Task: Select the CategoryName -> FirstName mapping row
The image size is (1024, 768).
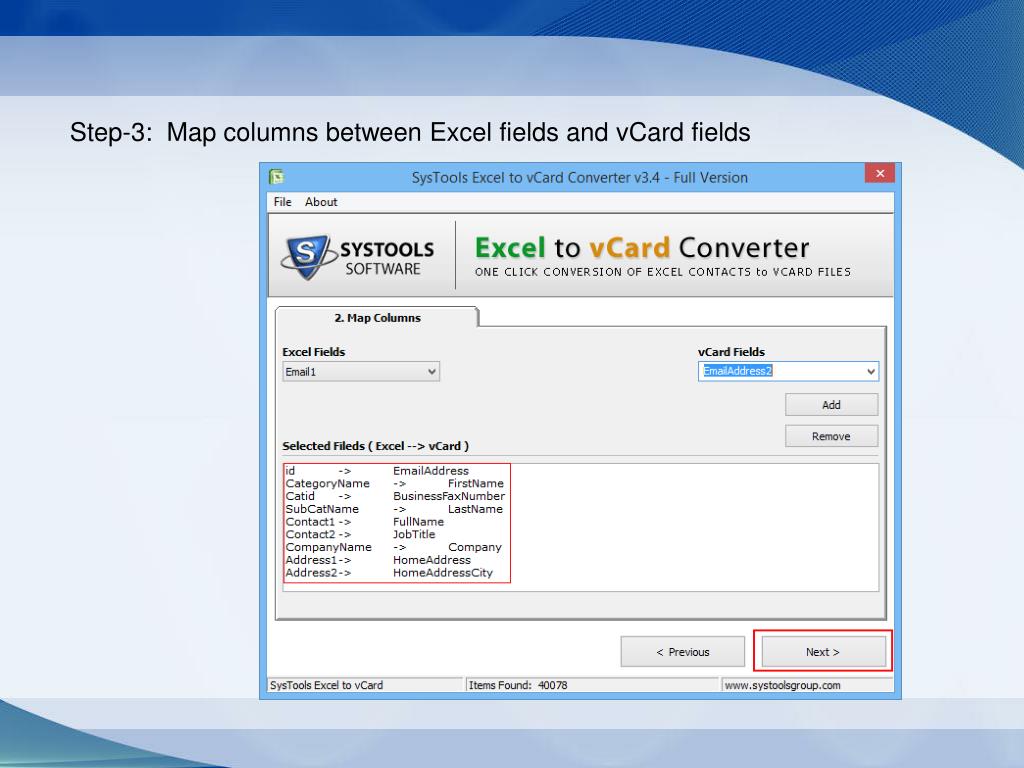Action: click(x=394, y=483)
